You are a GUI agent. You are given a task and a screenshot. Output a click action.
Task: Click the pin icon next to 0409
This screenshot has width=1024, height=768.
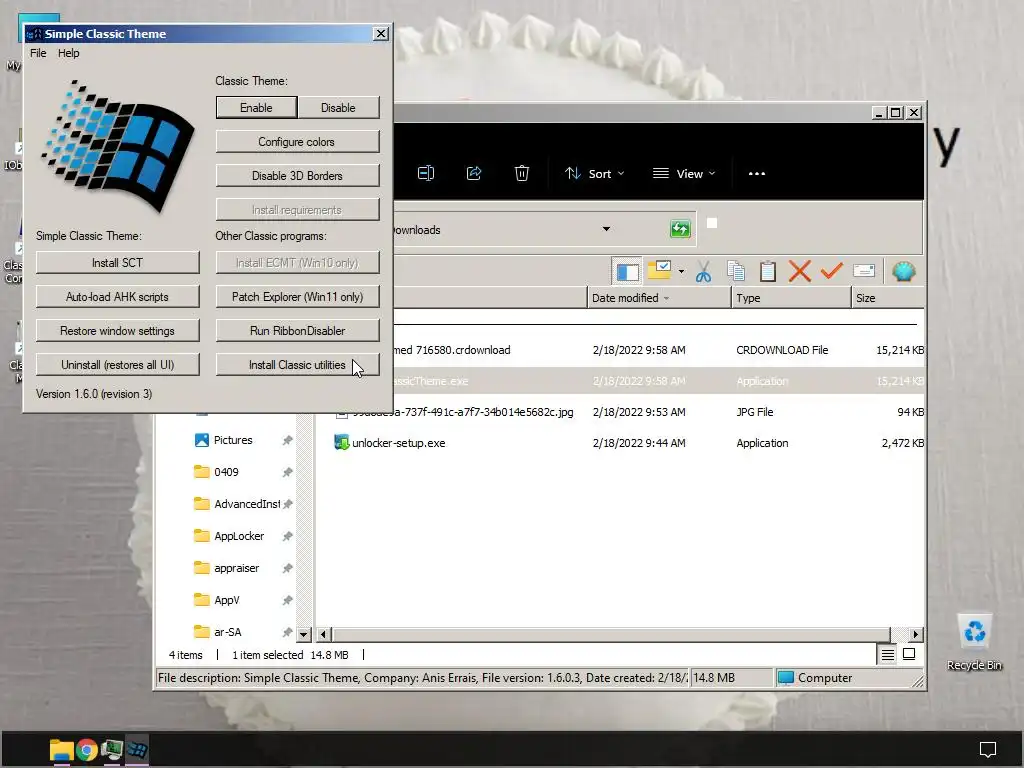click(287, 472)
